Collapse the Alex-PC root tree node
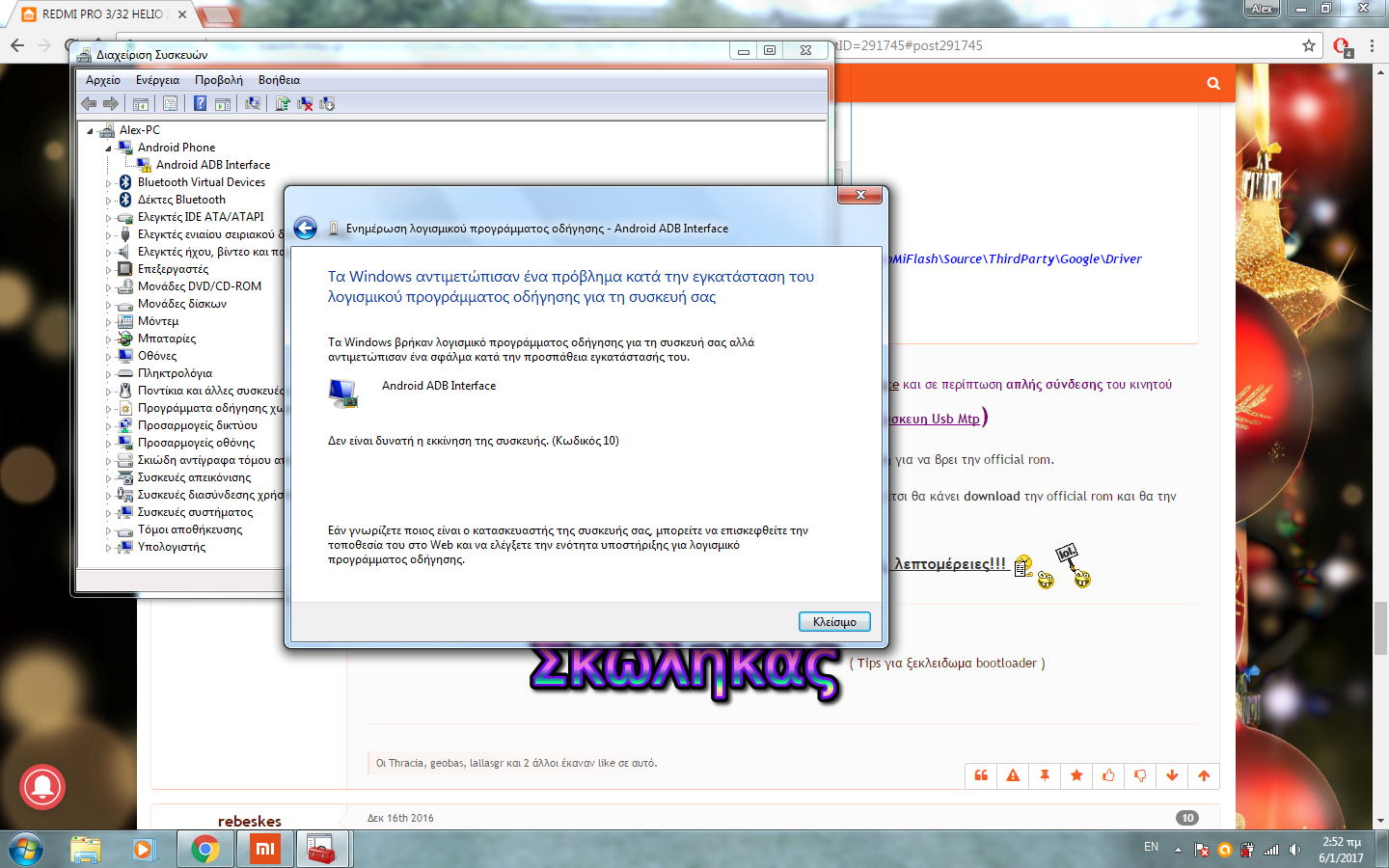The width and height of the screenshot is (1389, 868). click(91, 131)
